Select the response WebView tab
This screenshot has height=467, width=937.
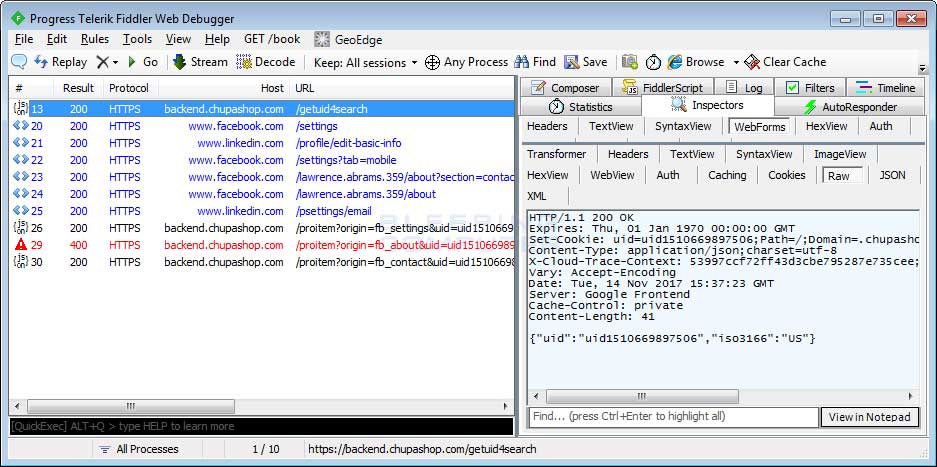[x=612, y=175]
